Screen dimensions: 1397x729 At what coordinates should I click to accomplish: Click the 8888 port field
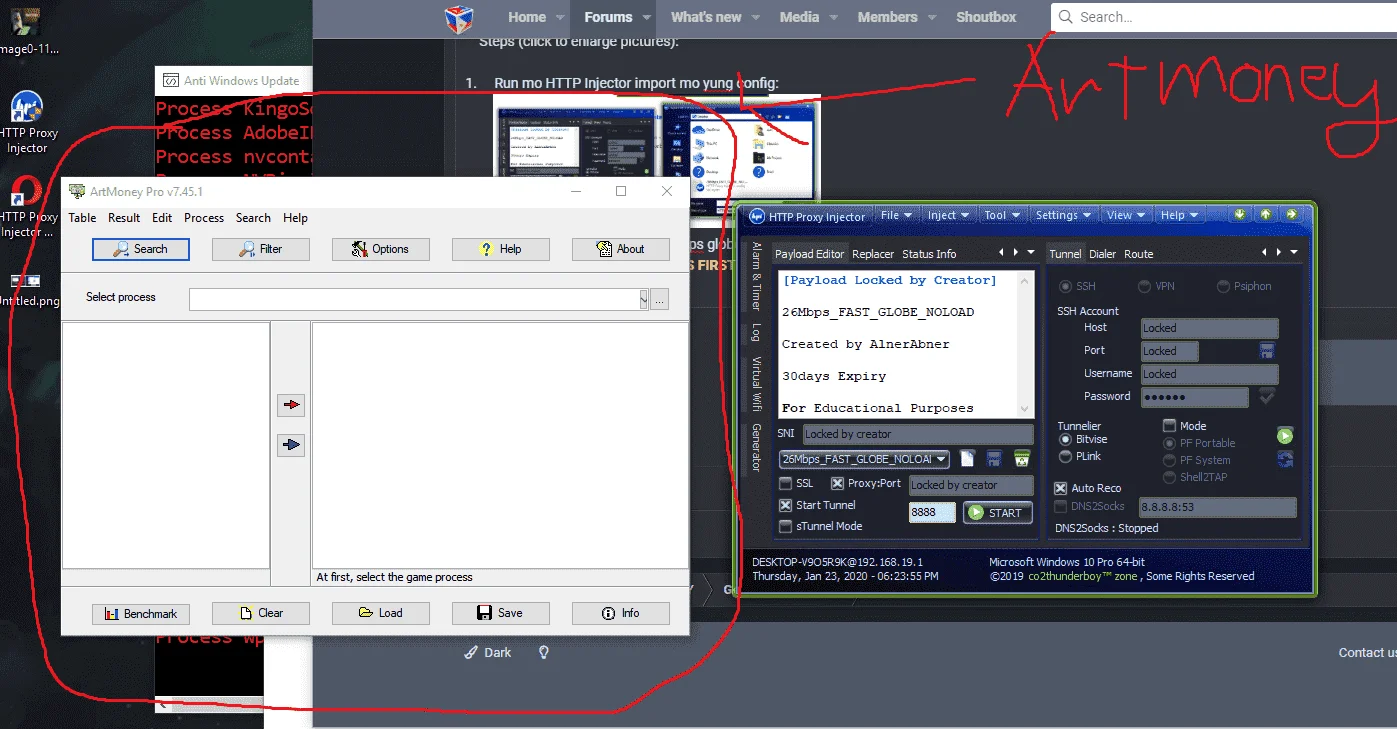(x=932, y=512)
